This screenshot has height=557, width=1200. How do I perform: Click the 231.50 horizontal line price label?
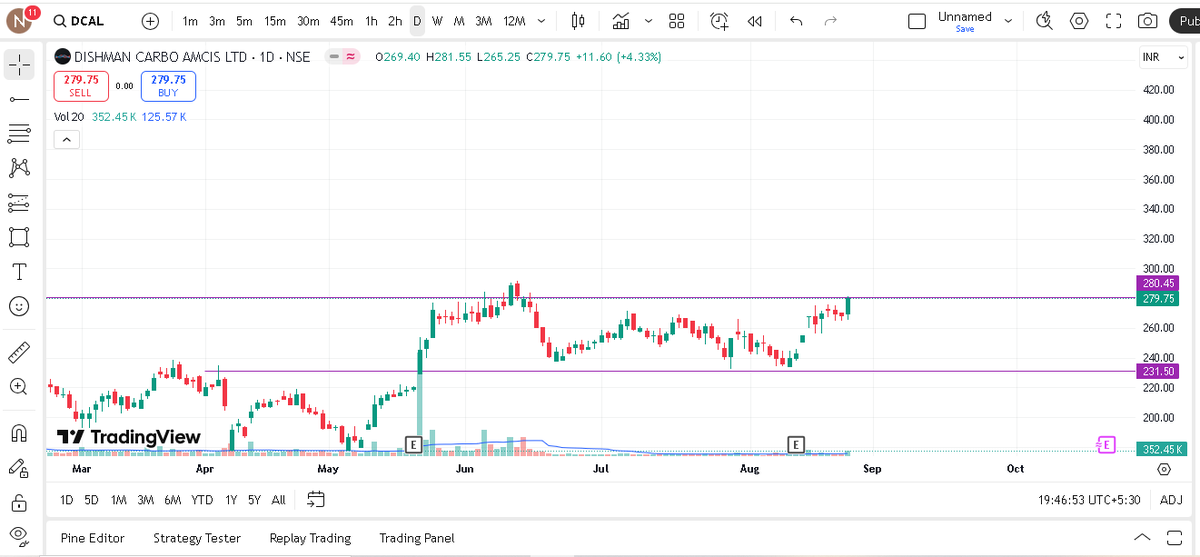click(1158, 371)
